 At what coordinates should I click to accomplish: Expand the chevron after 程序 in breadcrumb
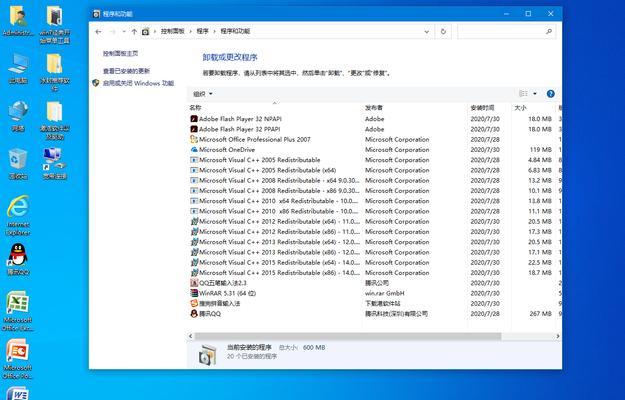214,31
